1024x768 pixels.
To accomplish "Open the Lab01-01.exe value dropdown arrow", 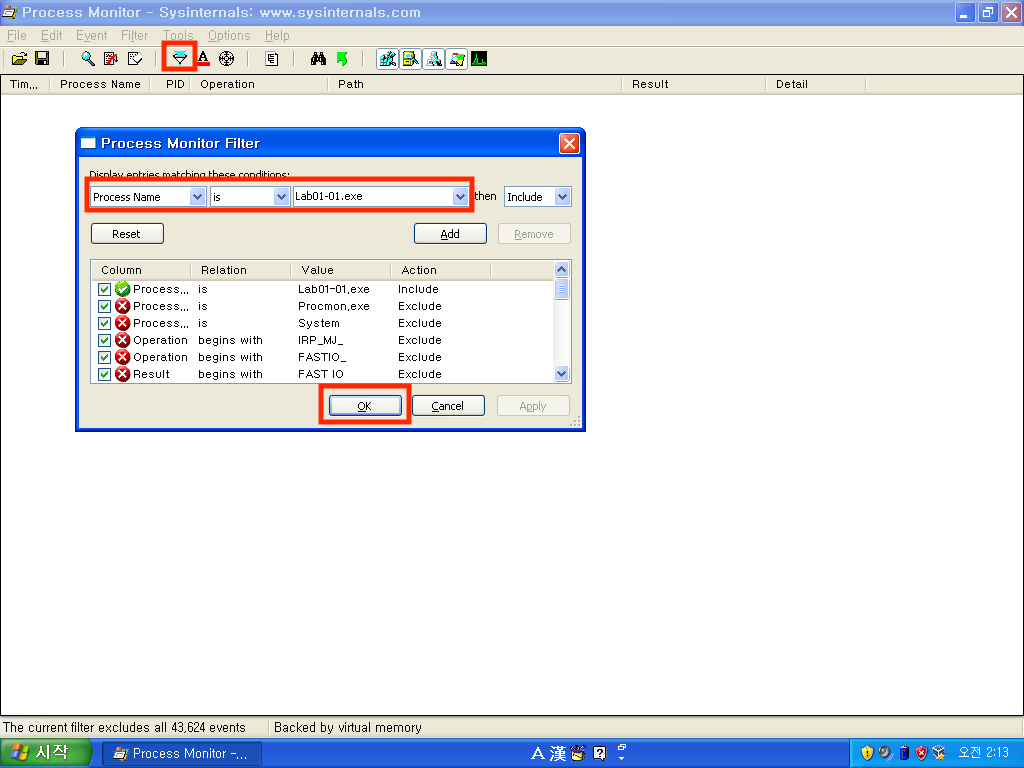I will (x=460, y=197).
